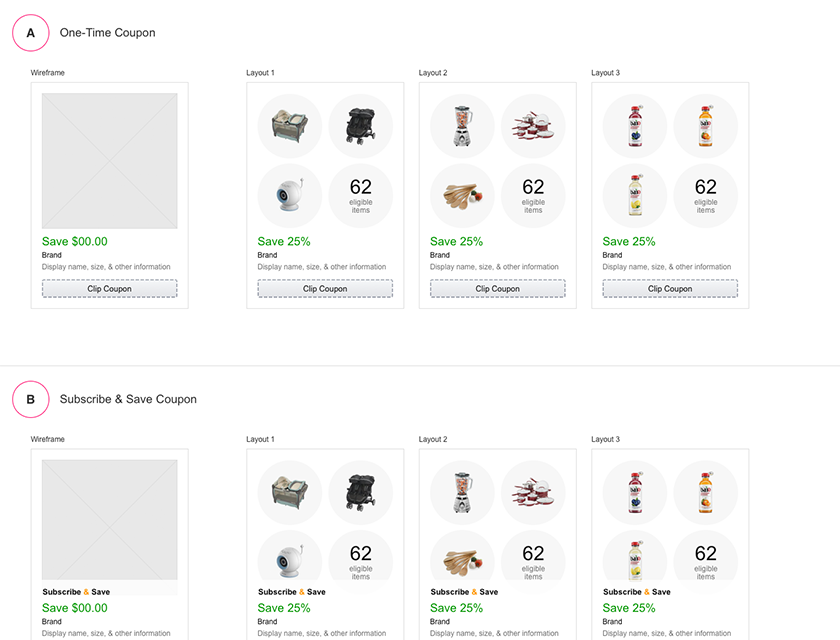Click the pink circled B badge
Screen dimensions: 840x640
(x=31, y=400)
